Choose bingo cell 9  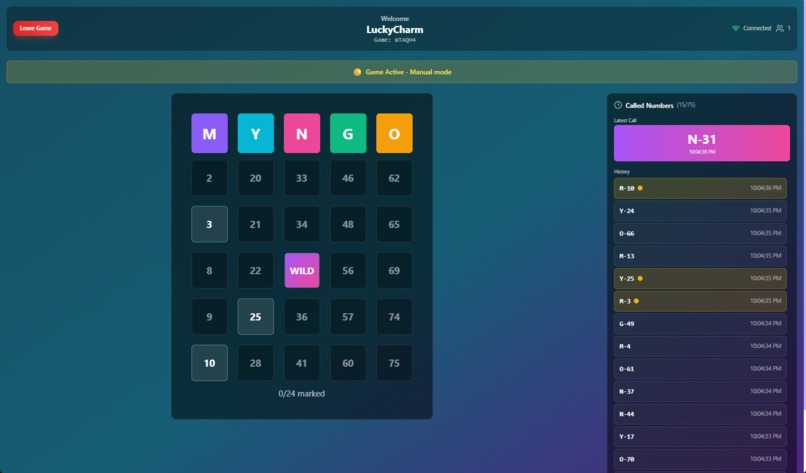209,317
